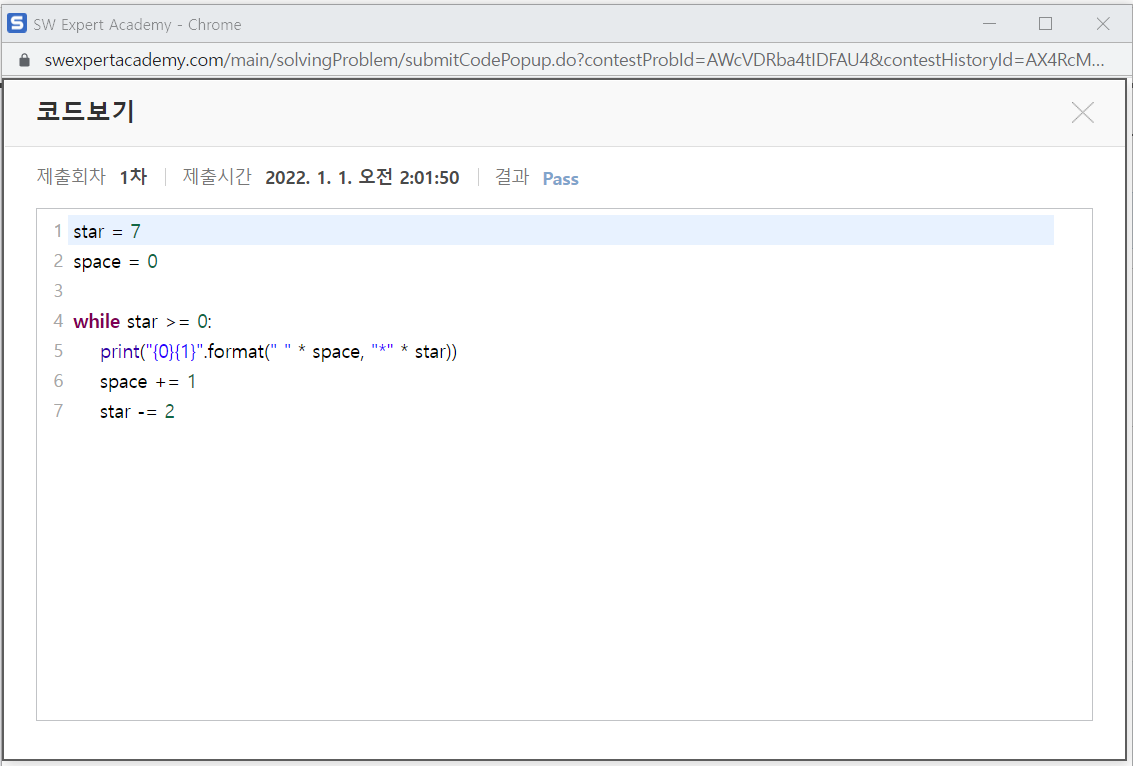The height and width of the screenshot is (766, 1133).
Task: Minimize the Chrome window
Action: click(x=989, y=24)
